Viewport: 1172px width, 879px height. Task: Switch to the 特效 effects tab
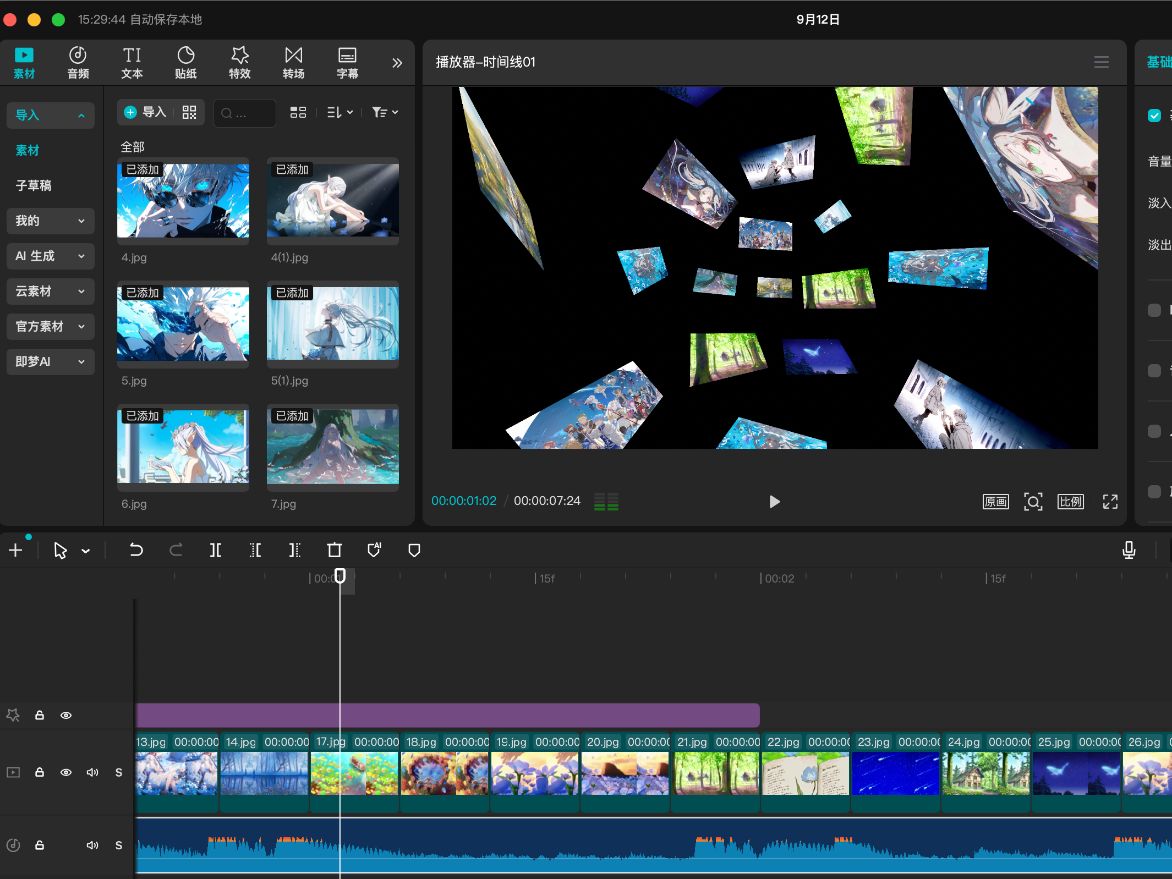[x=239, y=63]
